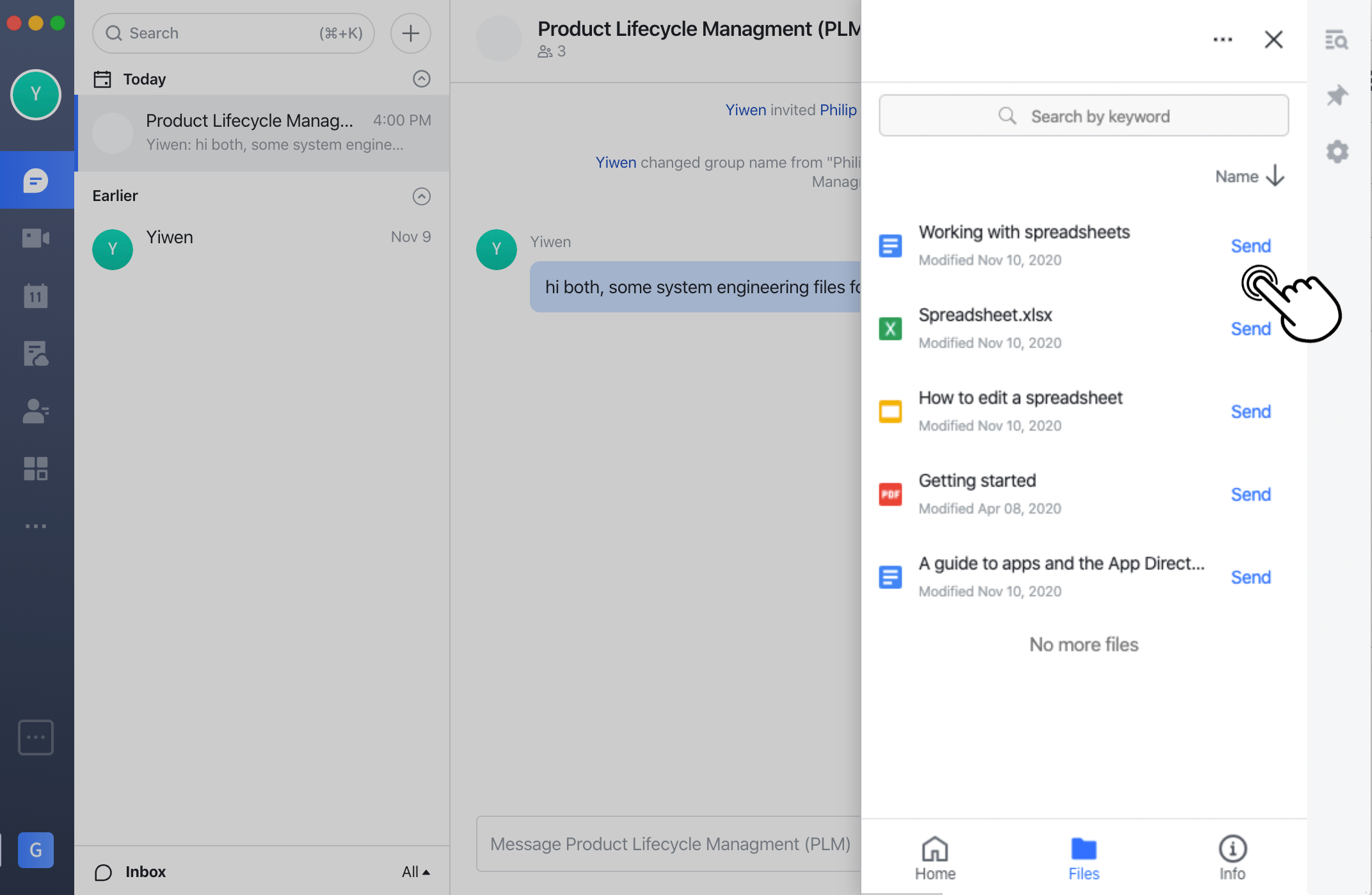
Task: Open the All filter dropdown near Inbox
Action: pyautogui.click(x=416, y=871)
